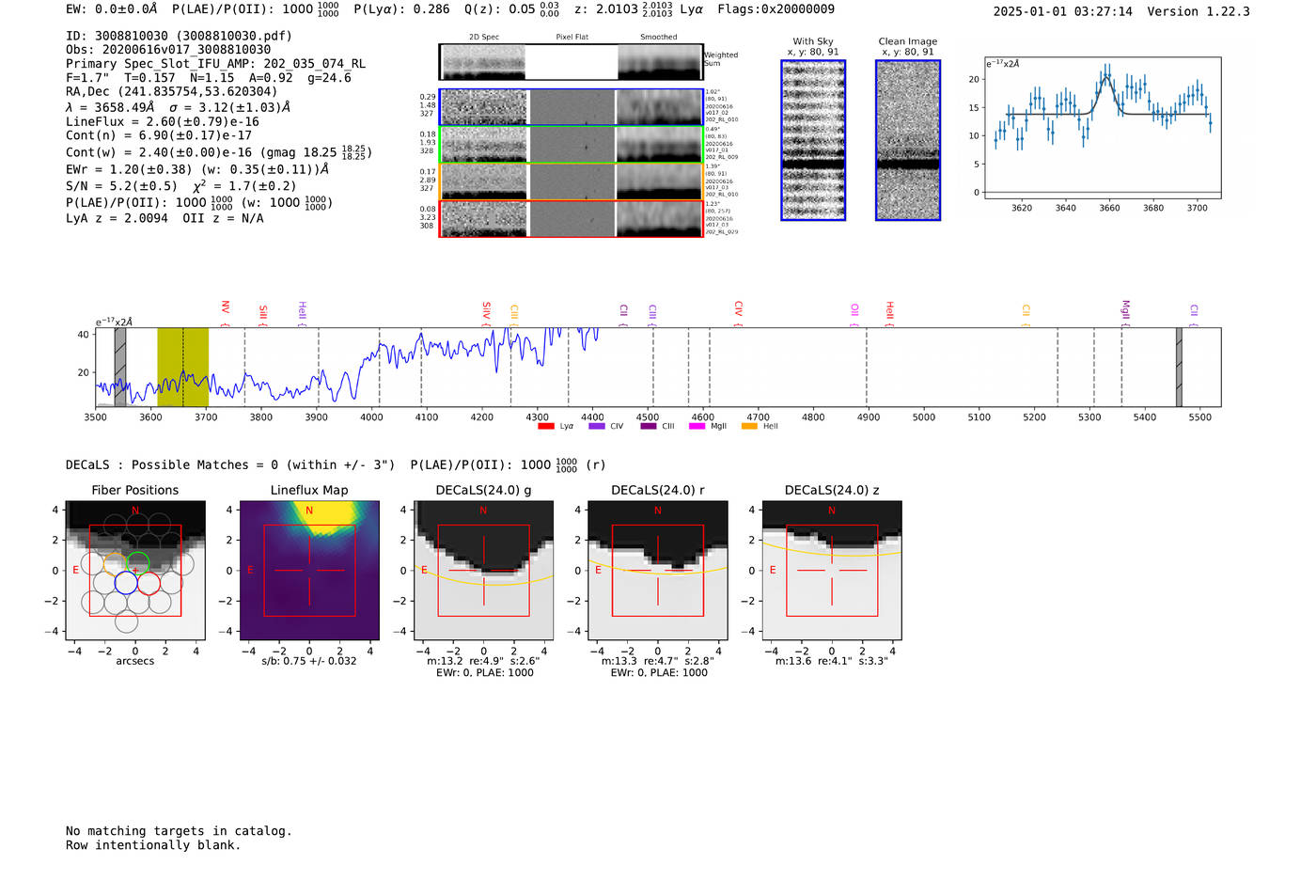
Task: Open the orange-framed Pixel Flat cutout
Action: coord(572,181)
